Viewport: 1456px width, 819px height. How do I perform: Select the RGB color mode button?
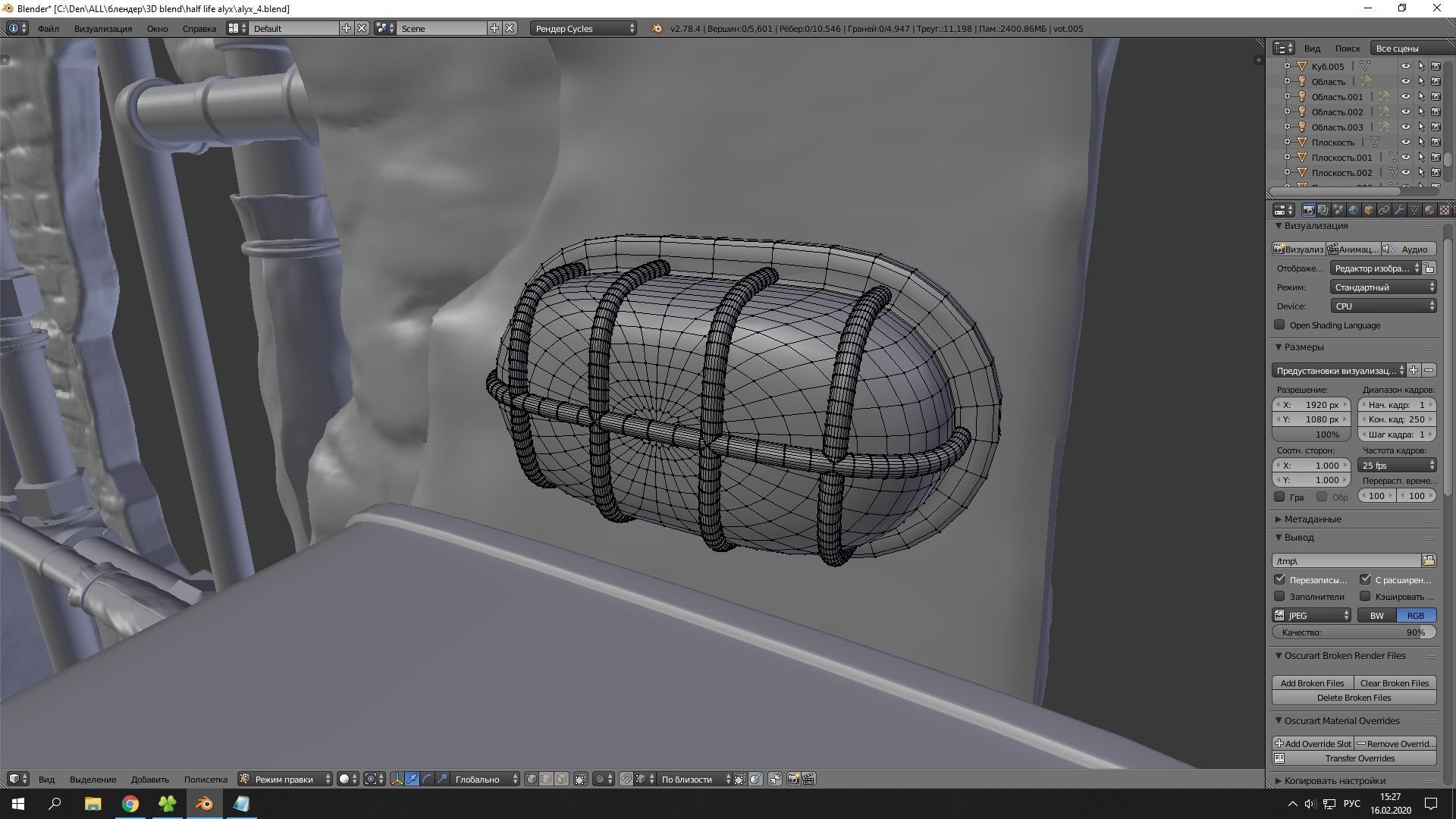(x=1416, y=615)
